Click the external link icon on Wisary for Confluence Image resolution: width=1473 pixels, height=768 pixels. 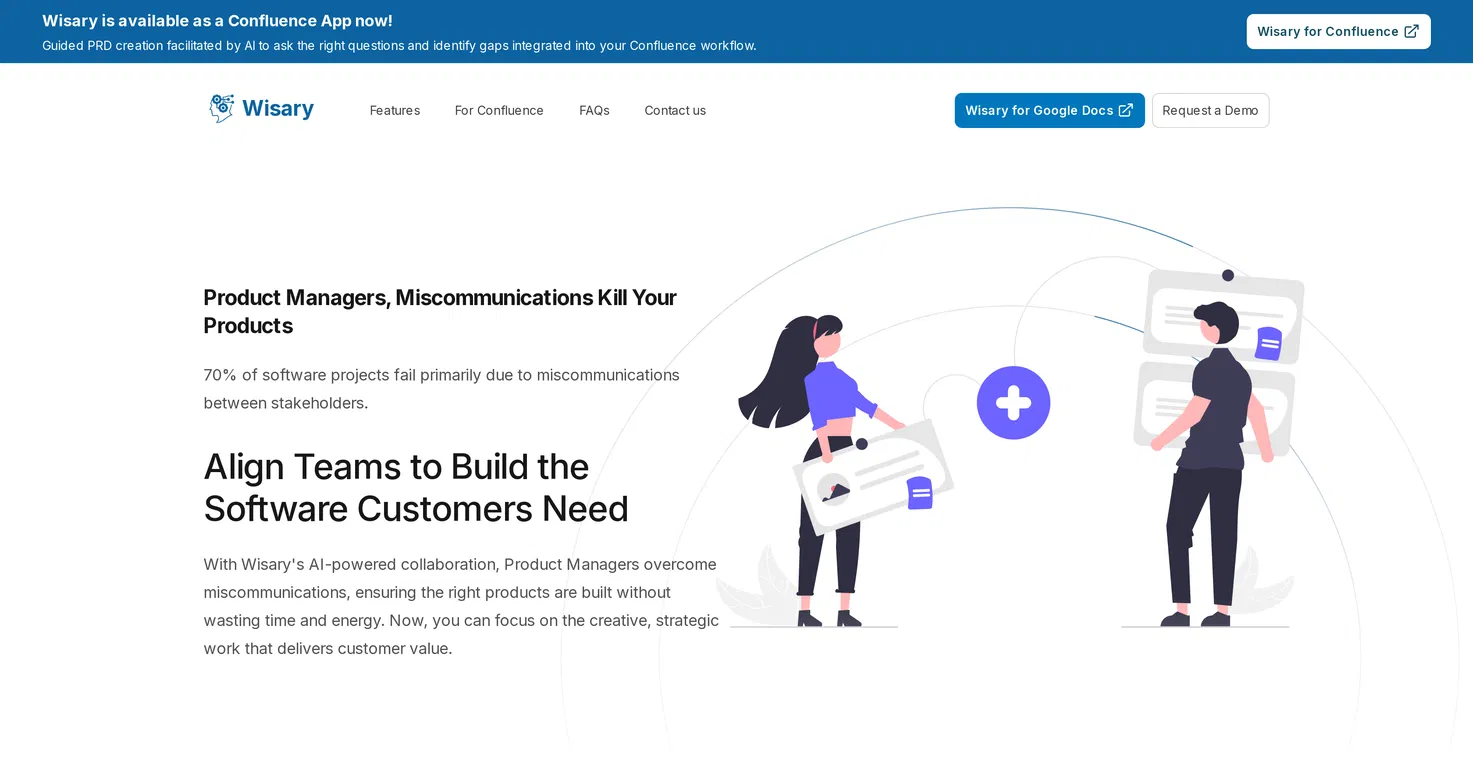1411,31
